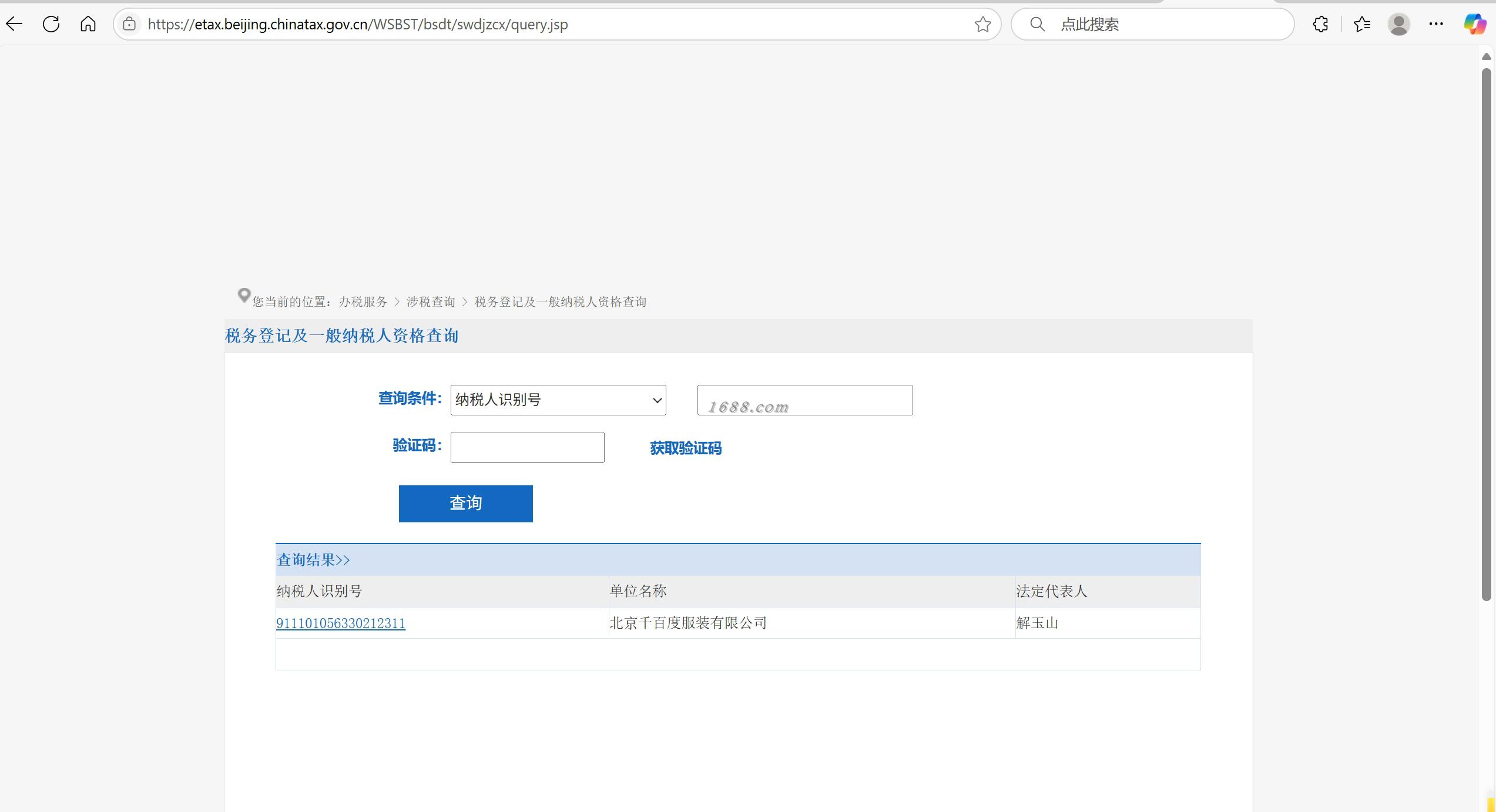Click the query value input field

pos(805,400)
